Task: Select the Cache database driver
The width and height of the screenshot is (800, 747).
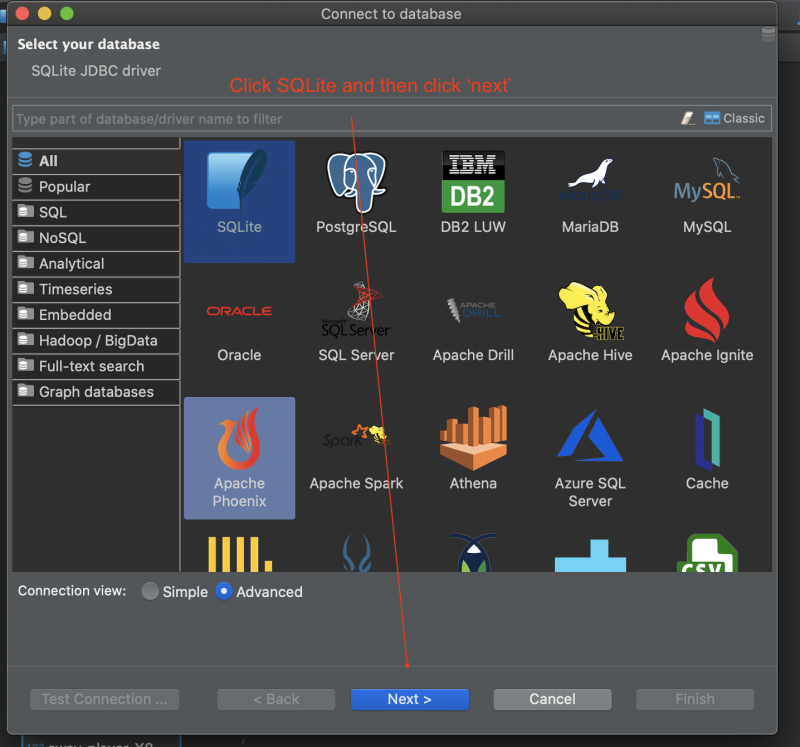Action: (707, 450)
